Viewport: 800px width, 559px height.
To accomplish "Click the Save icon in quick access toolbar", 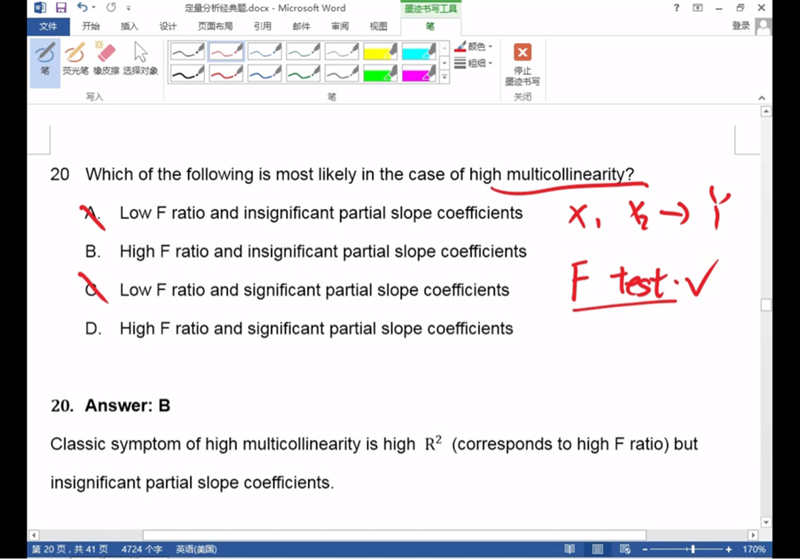I will click(x=61, y=8).
